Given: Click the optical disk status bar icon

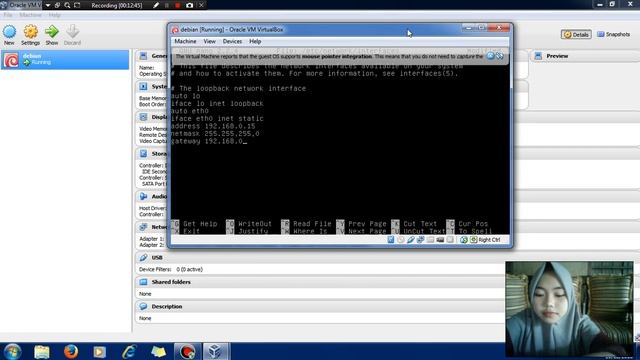Looking at the screenshot, I should coord(401,240).
